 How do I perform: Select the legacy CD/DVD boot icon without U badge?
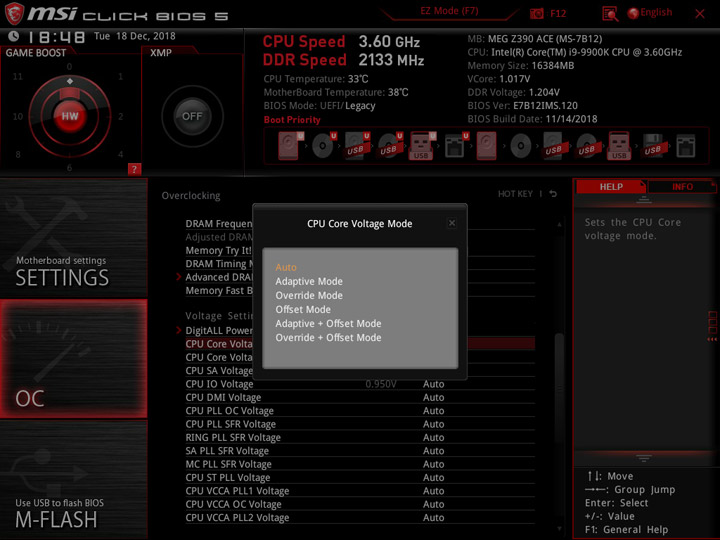point(521,146)
